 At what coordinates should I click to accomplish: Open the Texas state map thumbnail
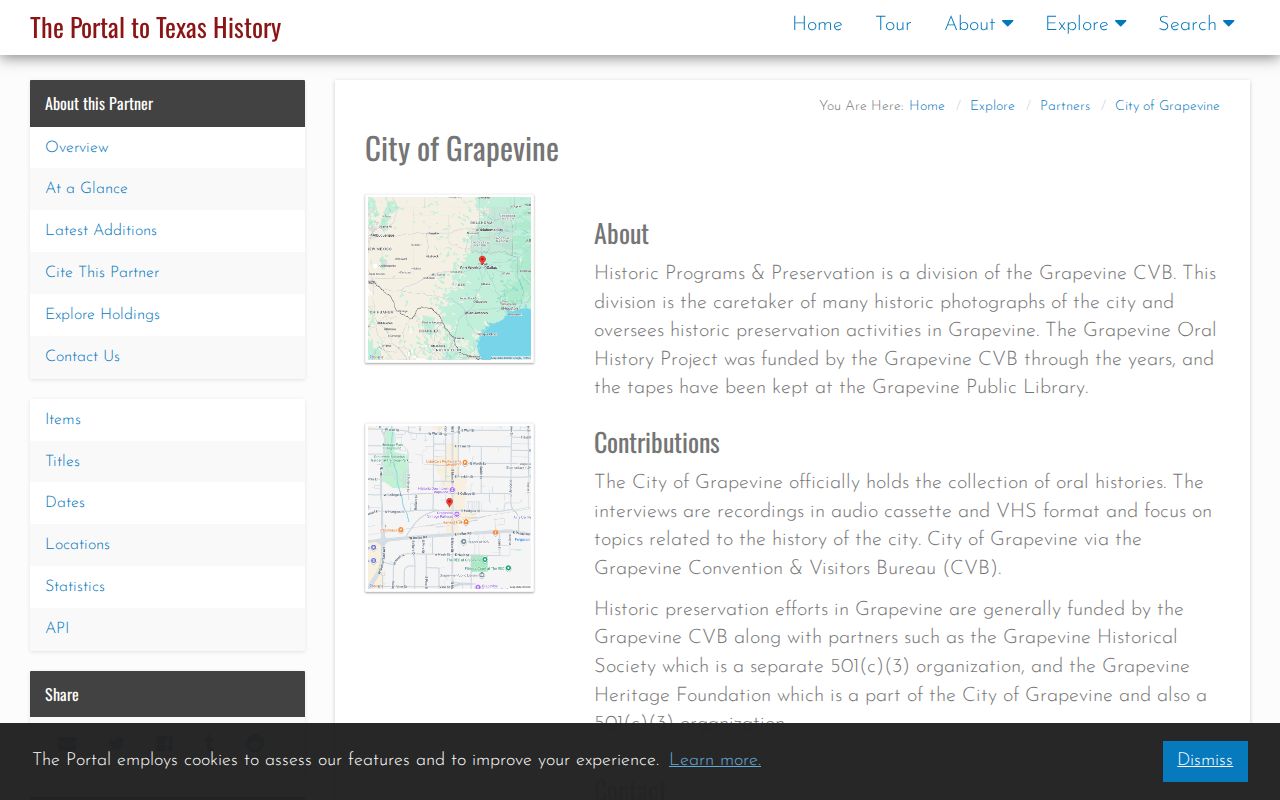tap(449, 278)
